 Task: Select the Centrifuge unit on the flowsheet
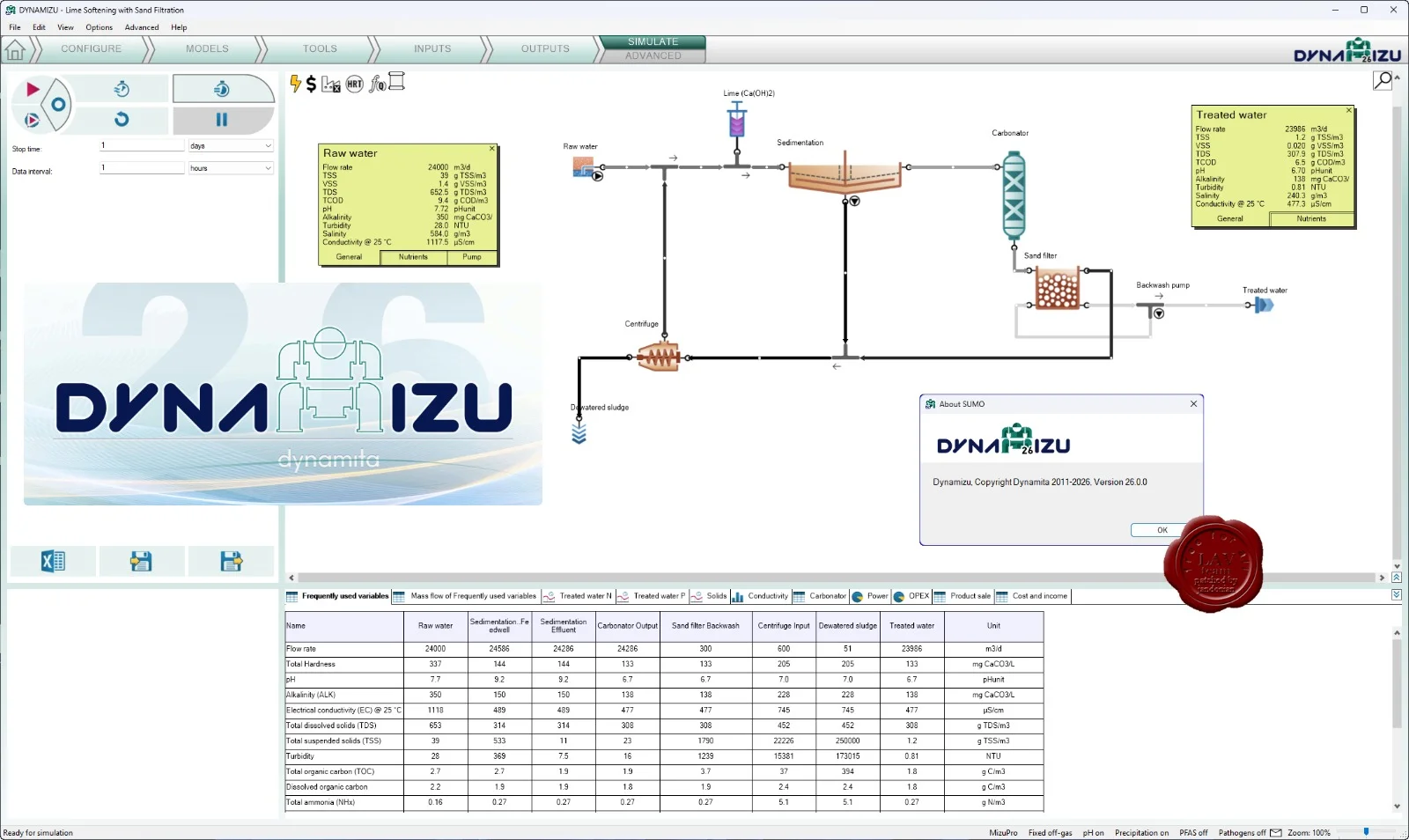(659, 357)
